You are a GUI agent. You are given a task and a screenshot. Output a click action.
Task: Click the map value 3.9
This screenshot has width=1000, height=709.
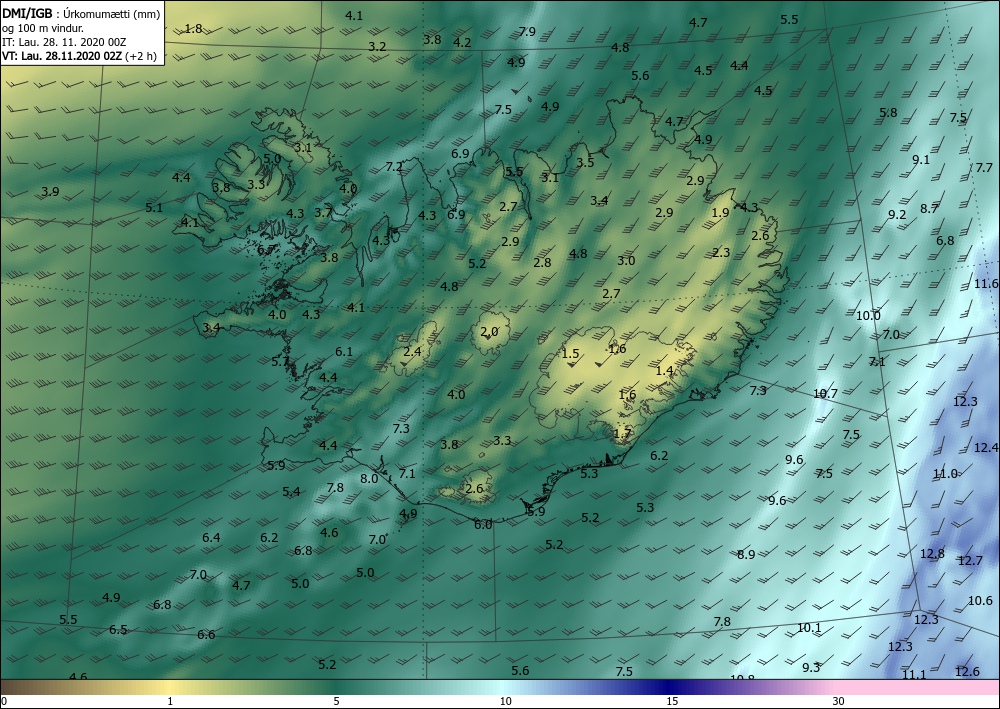click(50, 192)
